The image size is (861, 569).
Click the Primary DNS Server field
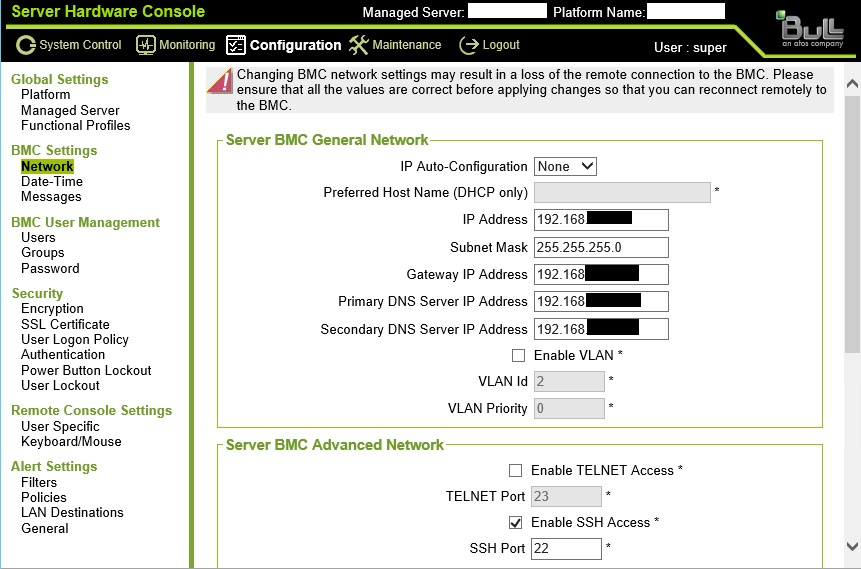pos(601,302)
